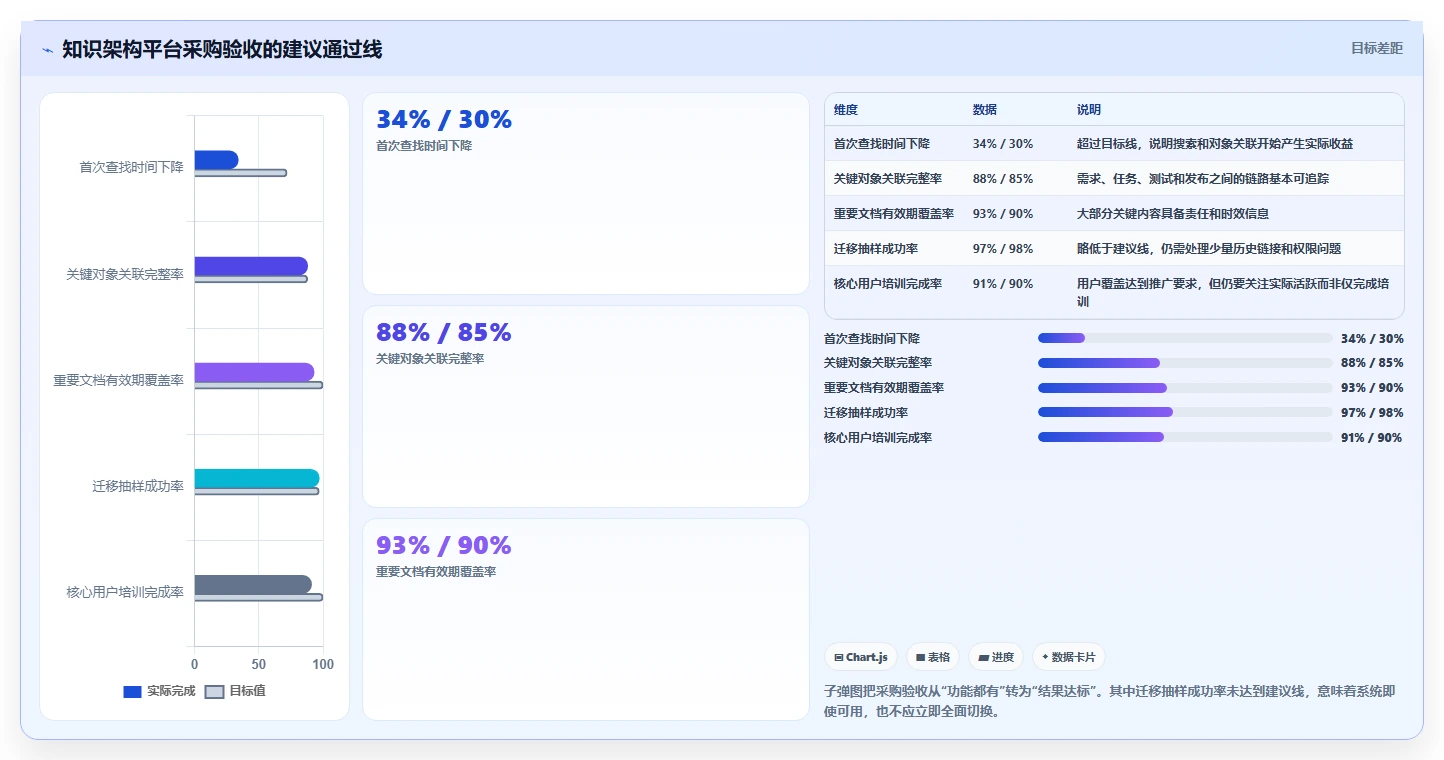Select the 88% / 85% data card value

tap(444, 333)
